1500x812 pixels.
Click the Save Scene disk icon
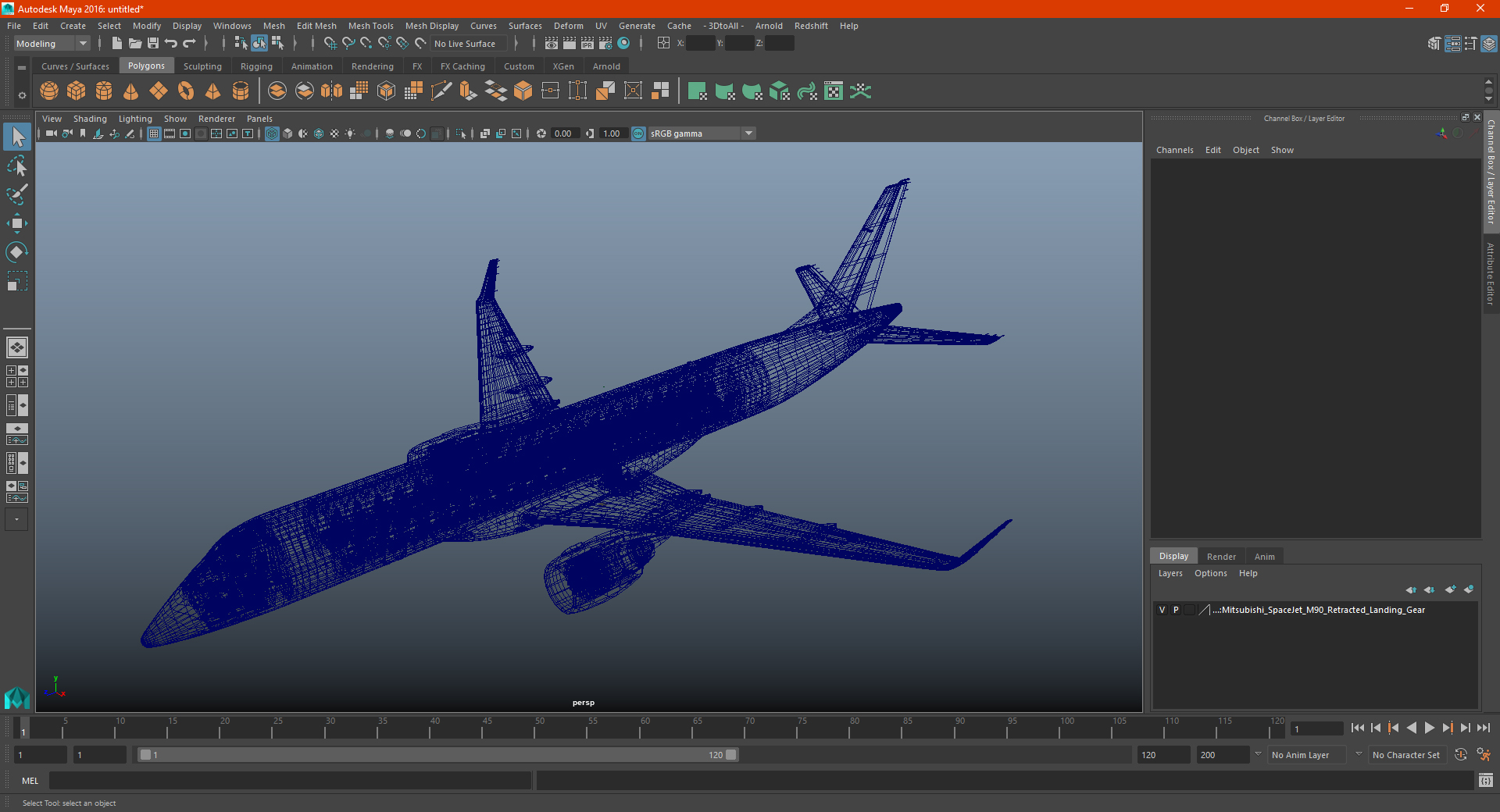coord(153,44)
